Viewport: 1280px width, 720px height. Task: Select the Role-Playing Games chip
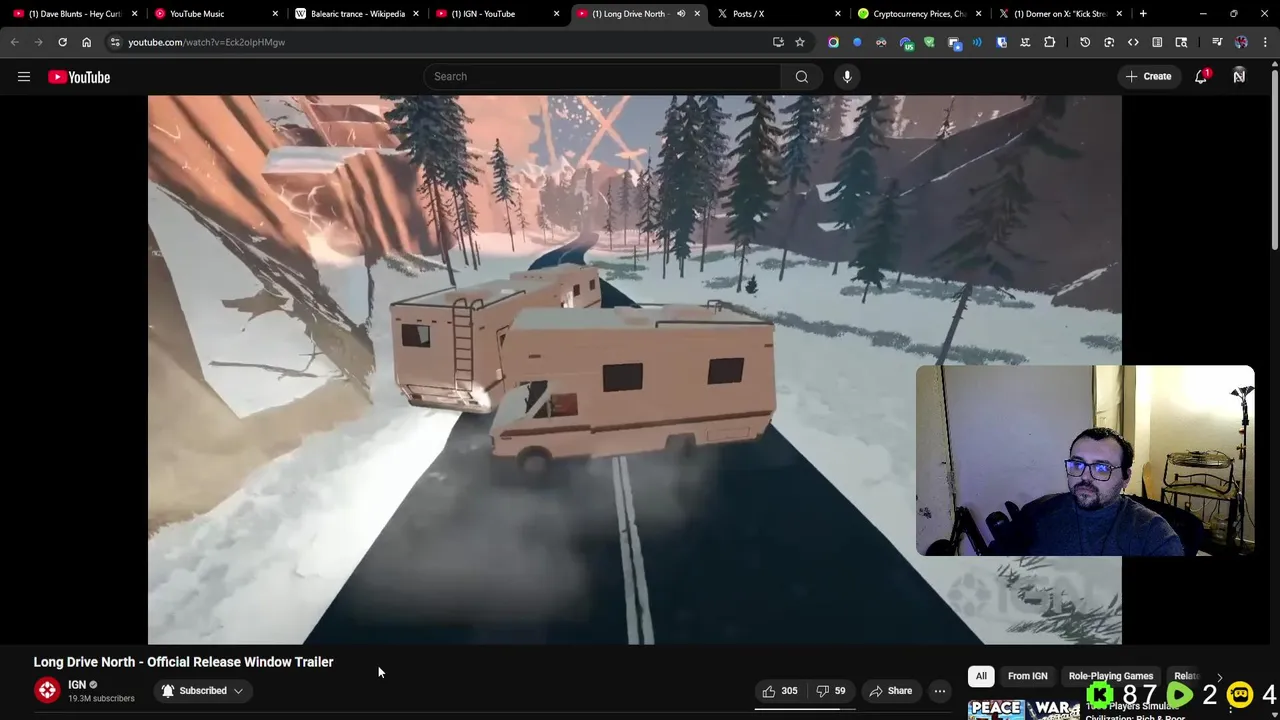pyautogui.click(x=1110, y=677)
